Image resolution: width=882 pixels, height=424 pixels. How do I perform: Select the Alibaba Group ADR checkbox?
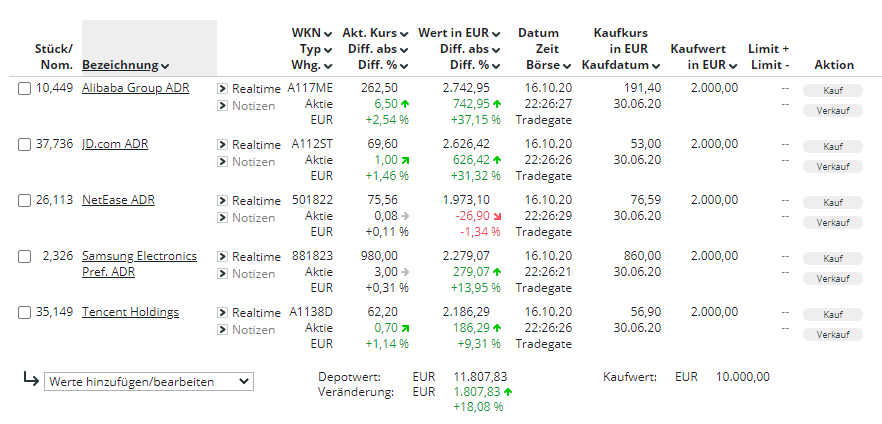pyautogui.click(x=24, y=89)
